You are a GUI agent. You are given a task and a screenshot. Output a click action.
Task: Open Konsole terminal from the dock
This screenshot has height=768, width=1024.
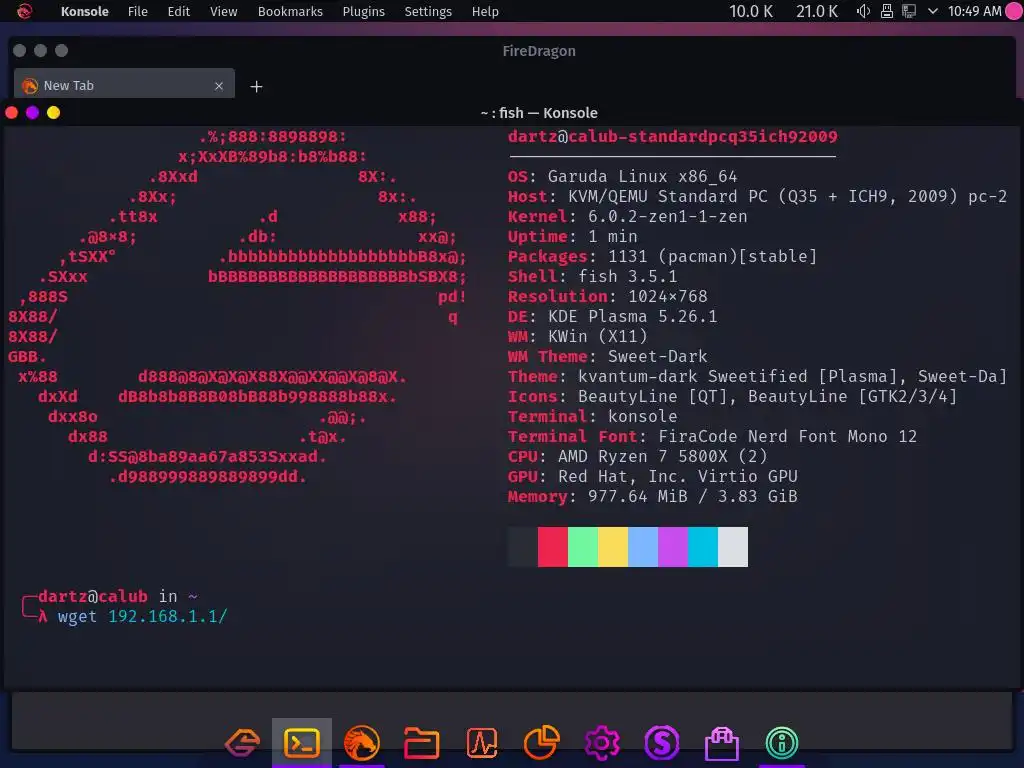tap(302, 743)
